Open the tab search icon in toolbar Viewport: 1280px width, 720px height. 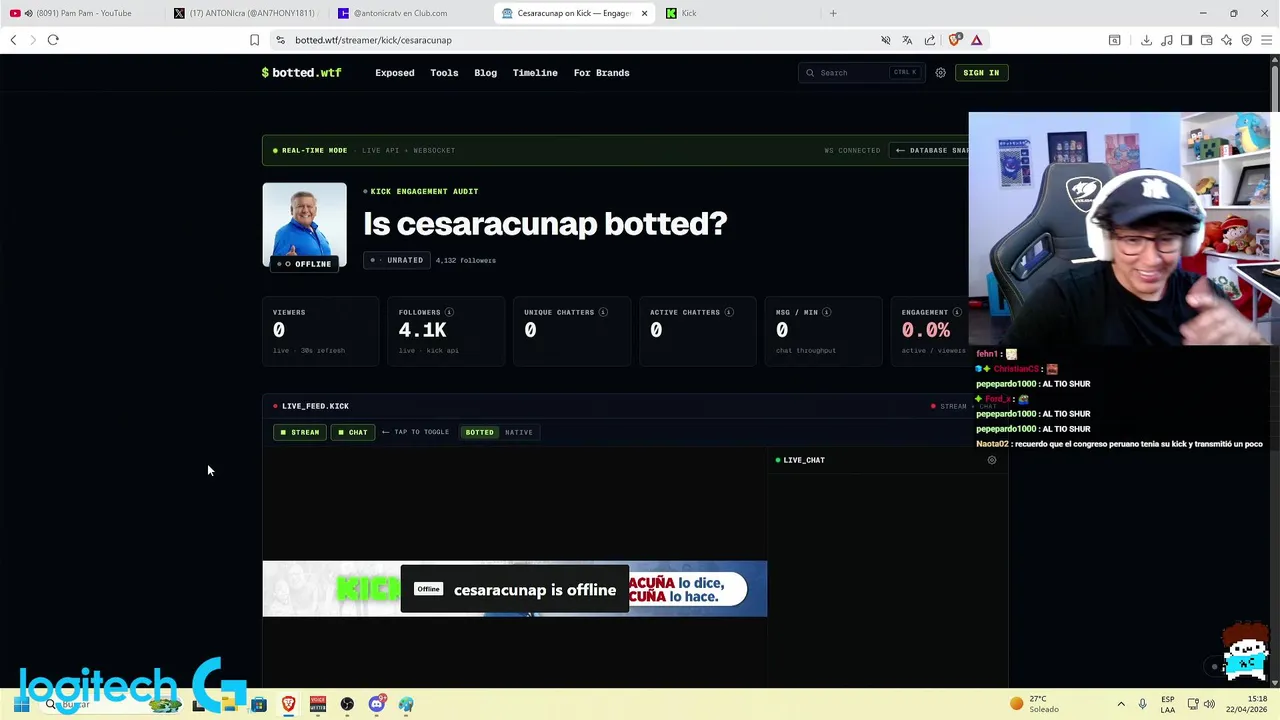click(1114, 40)
